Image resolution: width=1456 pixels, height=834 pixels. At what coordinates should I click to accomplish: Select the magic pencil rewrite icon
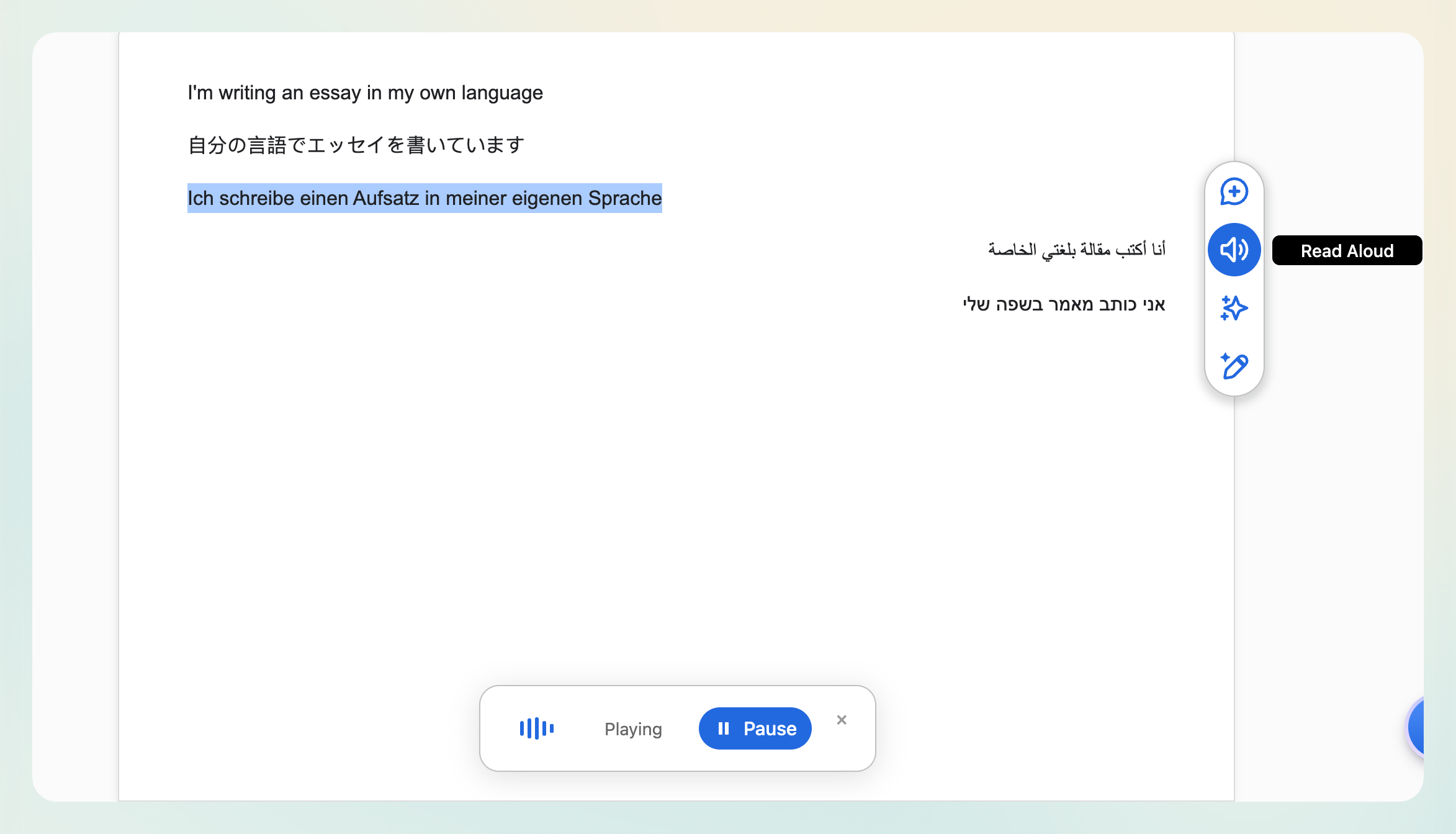click(1234, 366)
